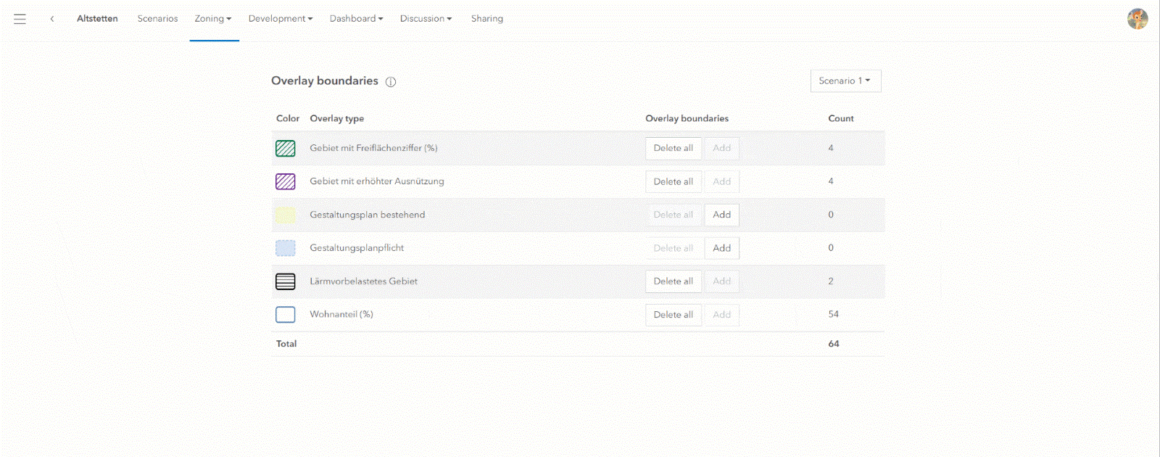Click the disabled Add button for Wohnanteil
Viewport: 1160px width, 457px height.
tap(721, 314)
